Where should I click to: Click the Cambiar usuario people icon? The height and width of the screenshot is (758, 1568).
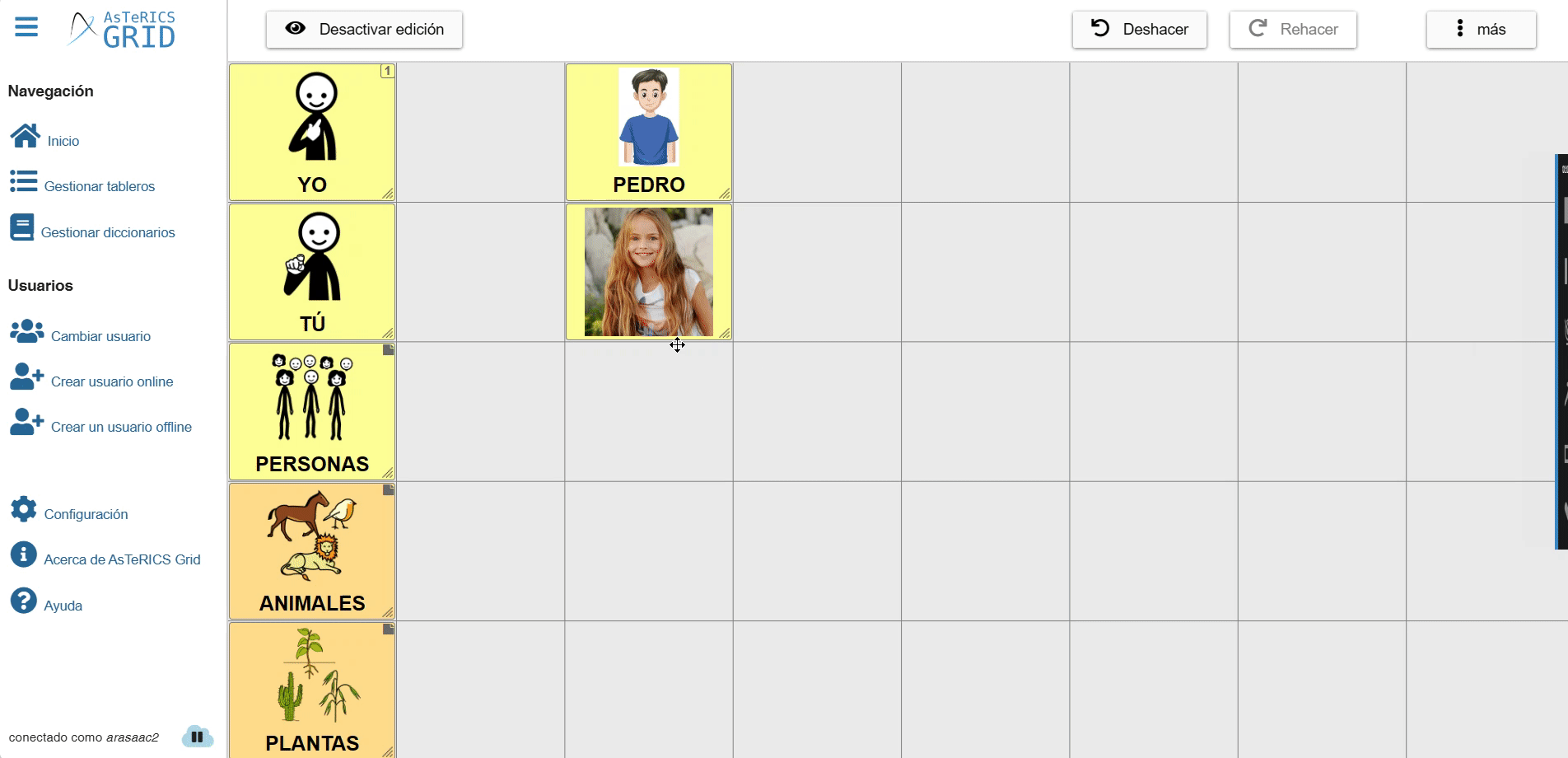coord(26,331)
